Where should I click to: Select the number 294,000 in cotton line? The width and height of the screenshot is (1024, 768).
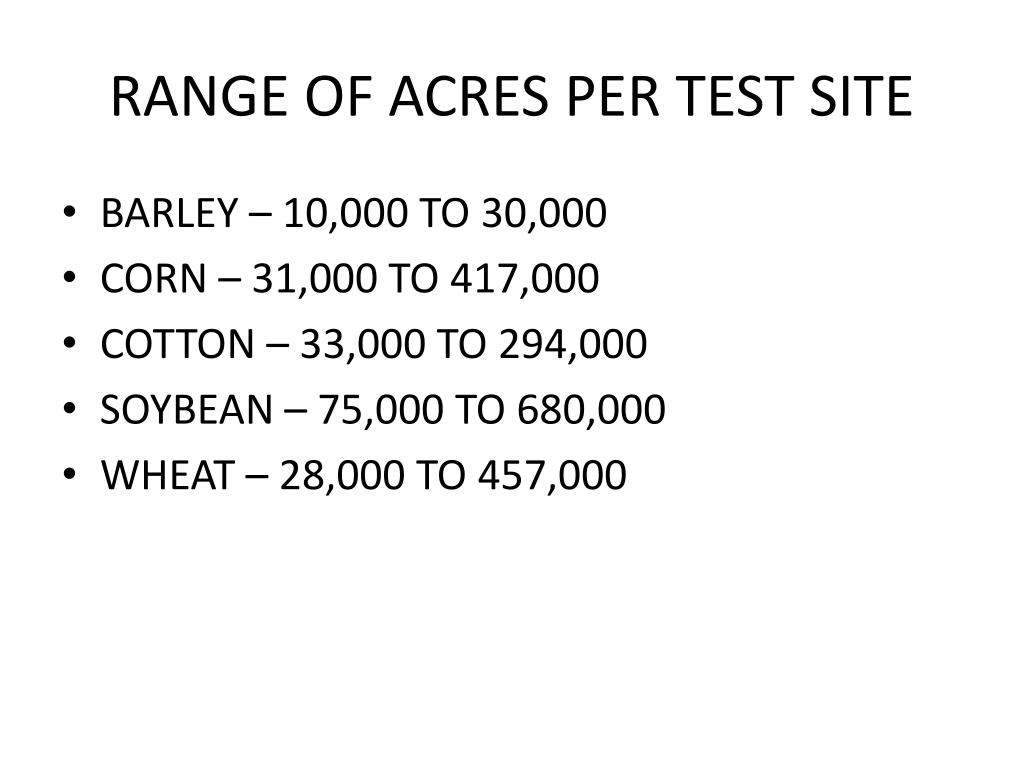tap(573, 345)
